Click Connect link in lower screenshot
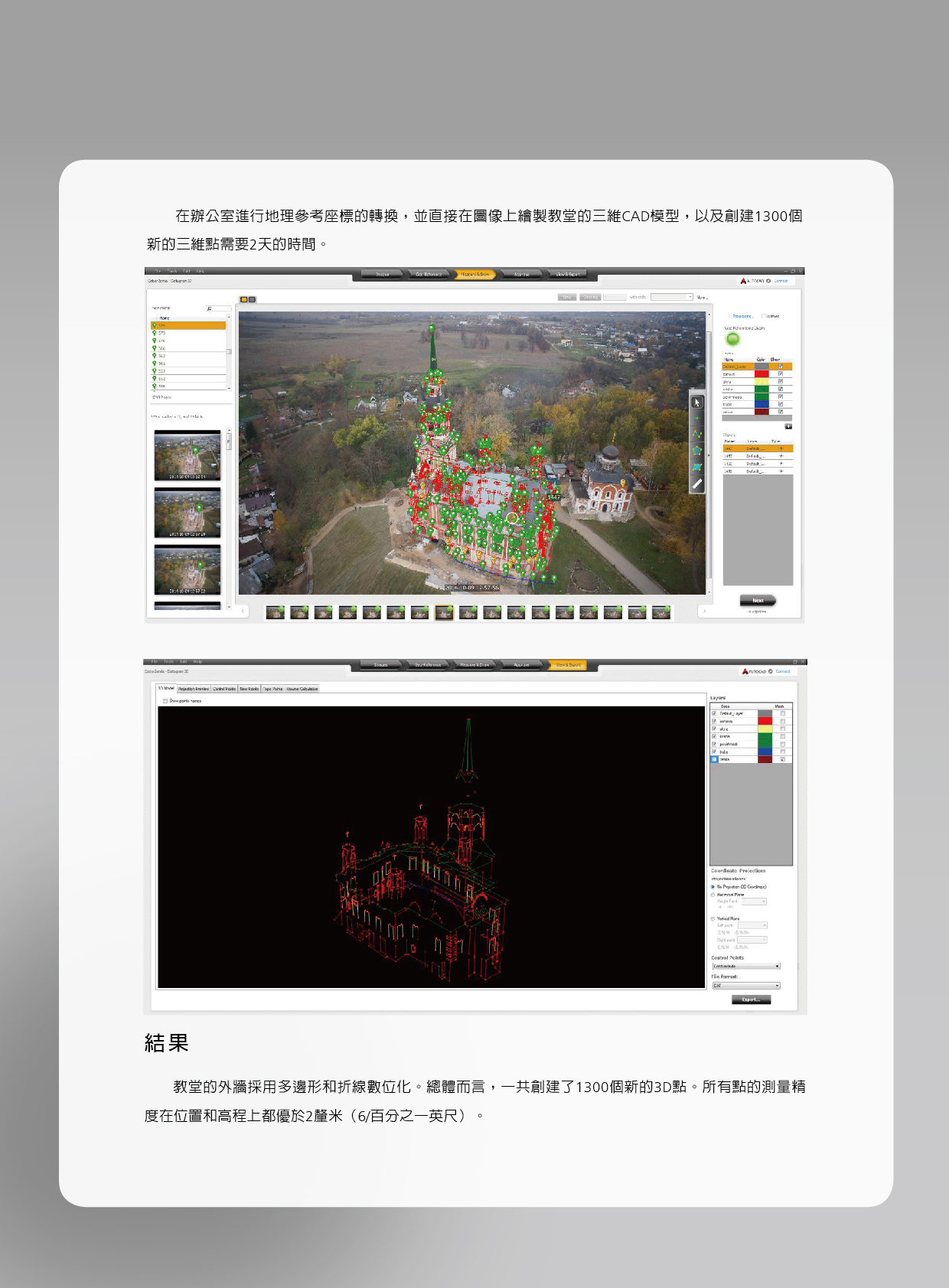Screen dimensions: 949x1288 pos(783,671)
